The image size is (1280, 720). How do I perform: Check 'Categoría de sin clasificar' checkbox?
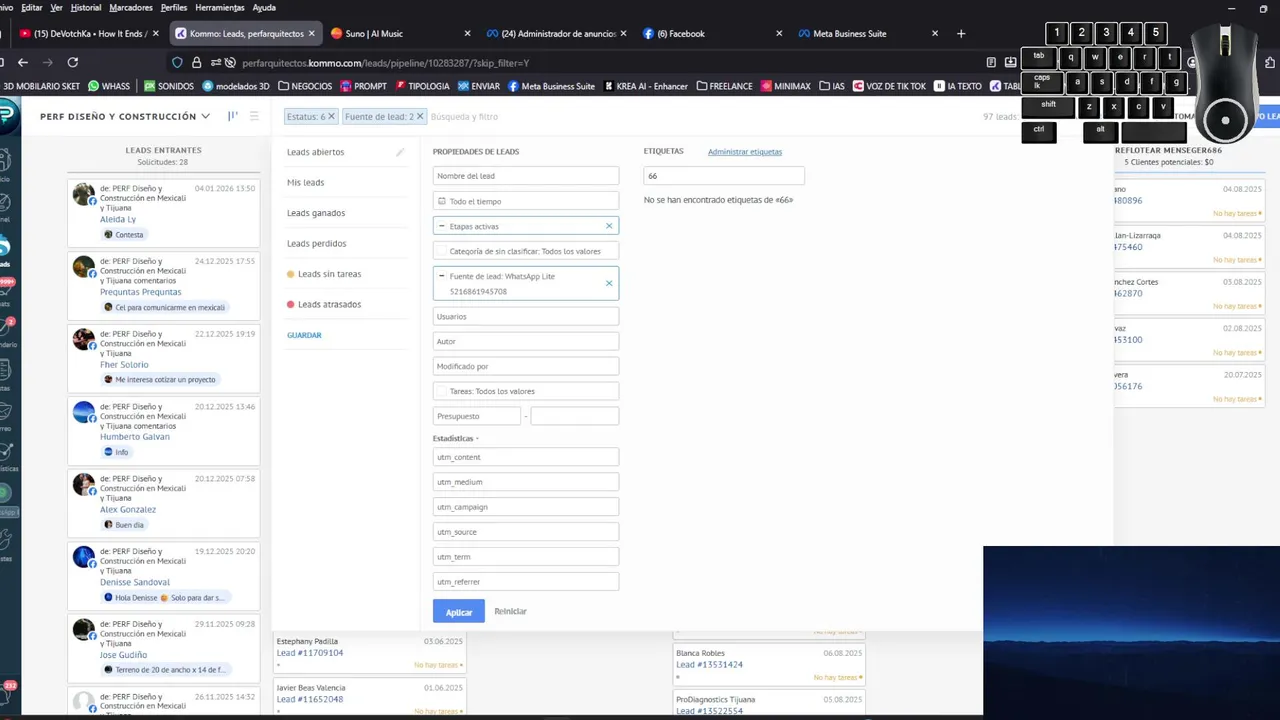coord(441,251)
